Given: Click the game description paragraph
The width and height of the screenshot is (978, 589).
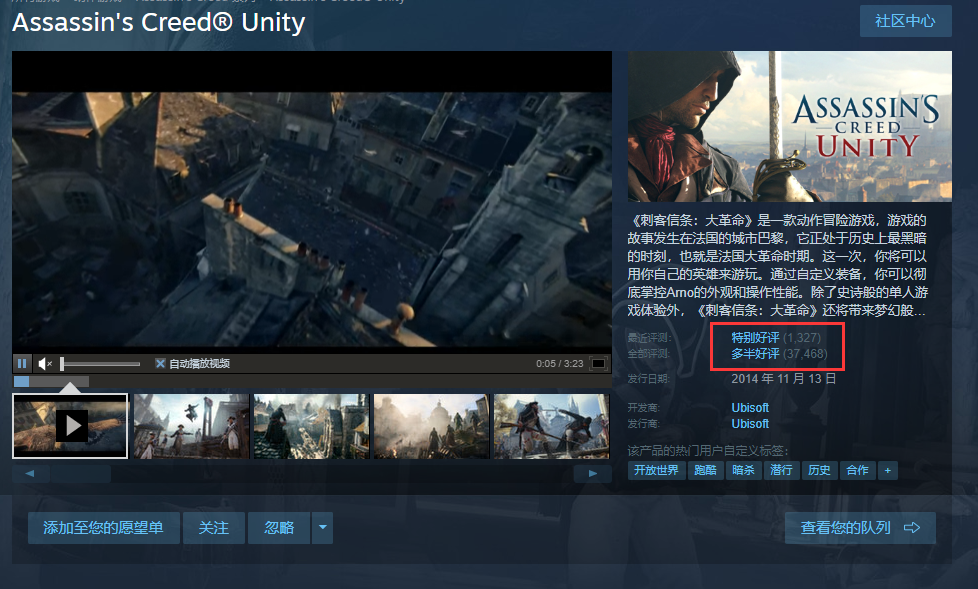Looking at the screenshot, I should (x=778, y=265).
